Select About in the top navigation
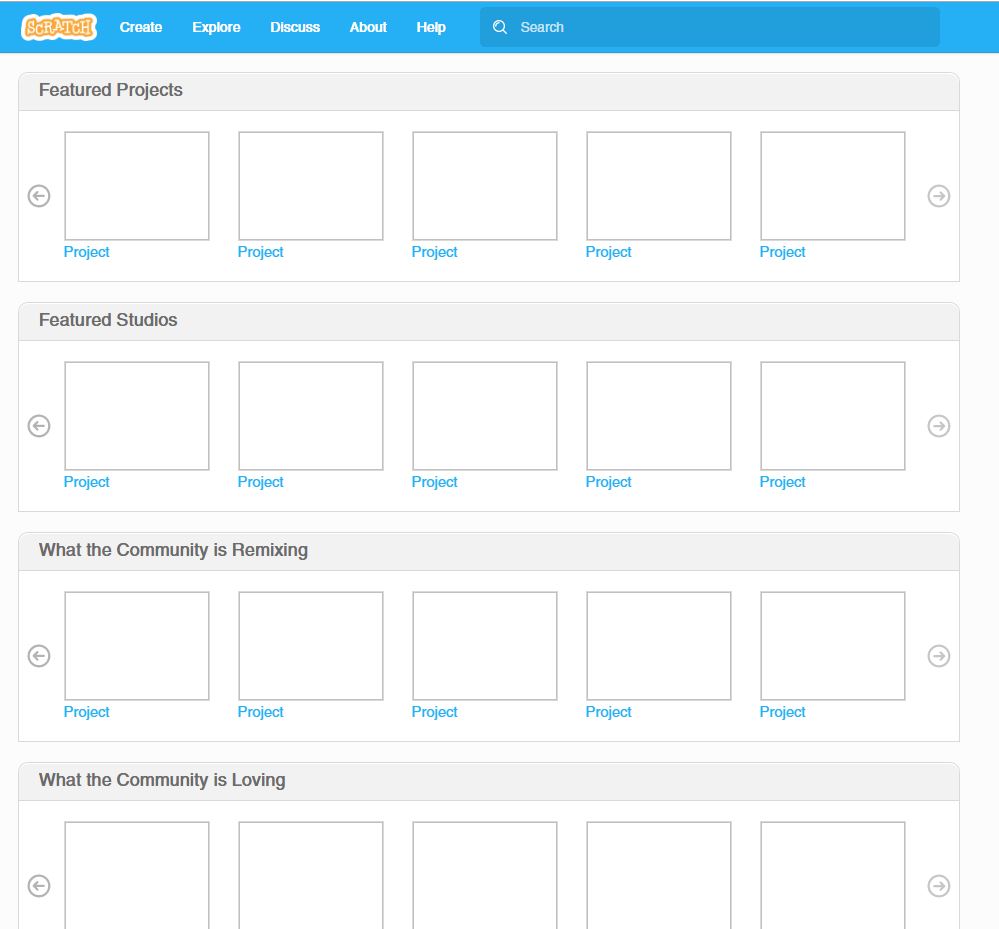The image size is (999, 929). coord(368,27)
